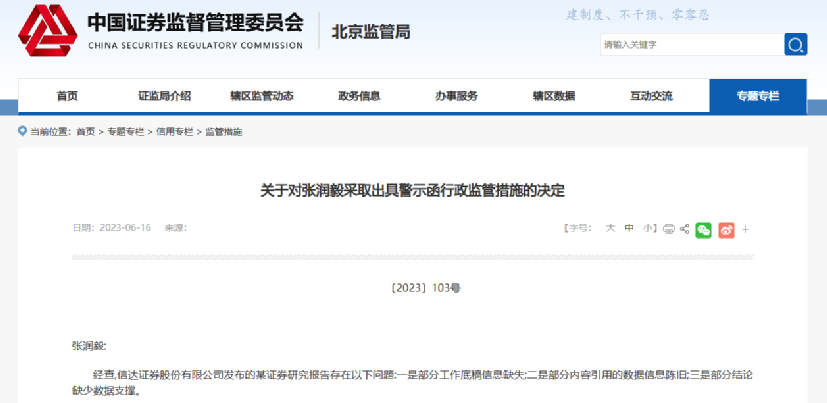Set font size to small (小)
Viewport: 827px width, 403px height.
(648, 229)
